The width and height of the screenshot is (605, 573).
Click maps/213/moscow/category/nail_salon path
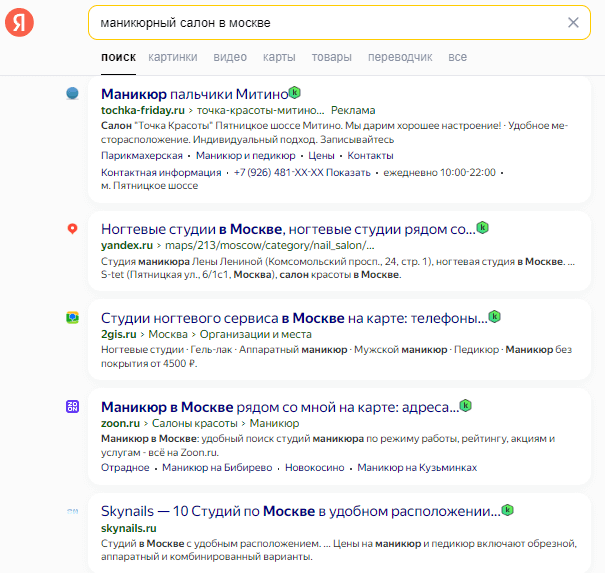pos(270,245)
